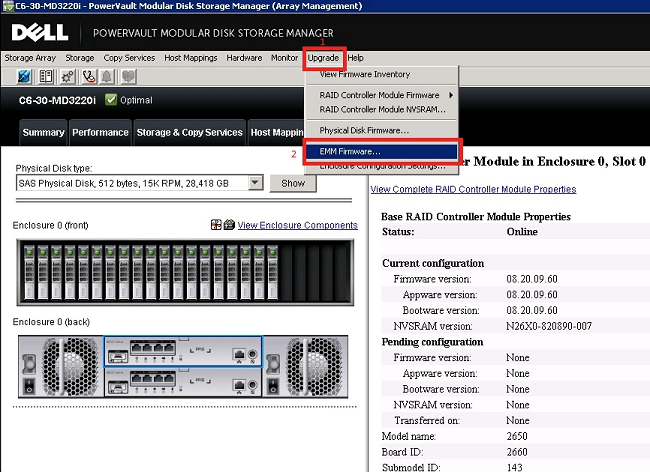
Task: Open View Enclosure Components link
Action: tap(297, 225)
